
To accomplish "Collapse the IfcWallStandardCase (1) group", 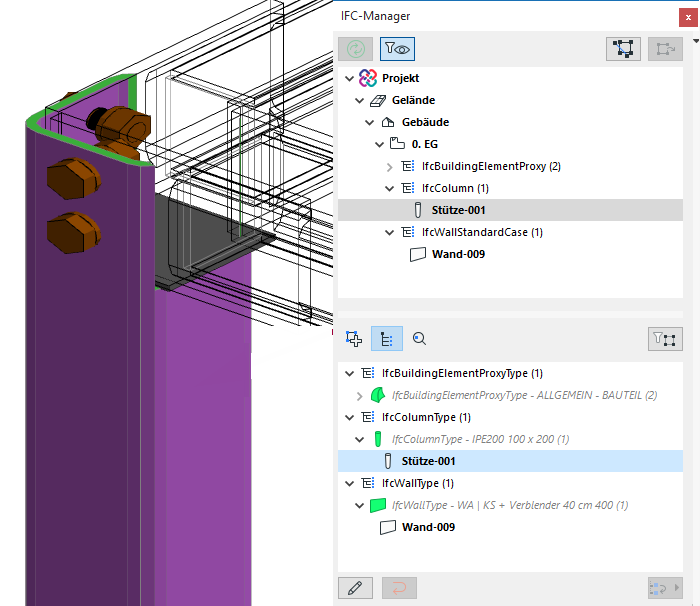I will click(x=389, y=232).
